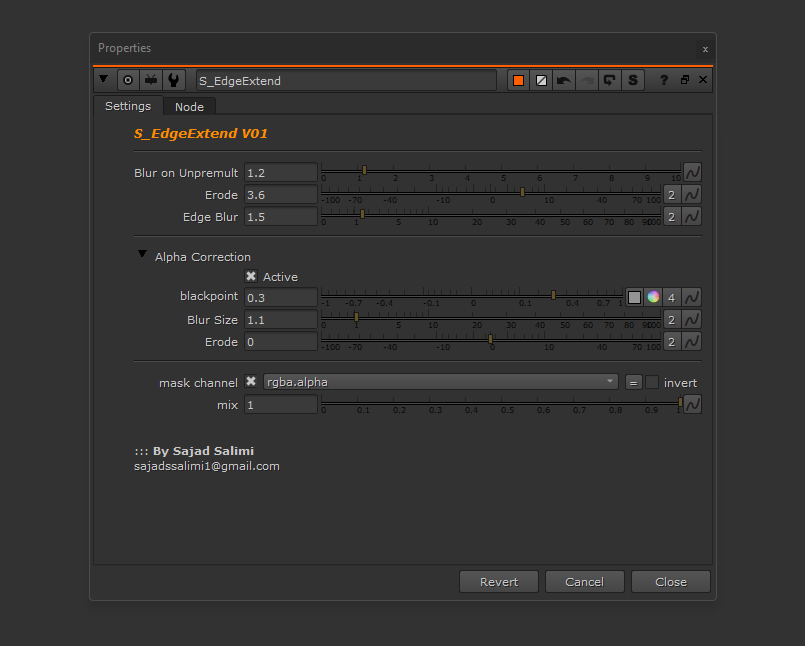Toggle the Active checkbox

pyautogui.click(x=251, y=277)
